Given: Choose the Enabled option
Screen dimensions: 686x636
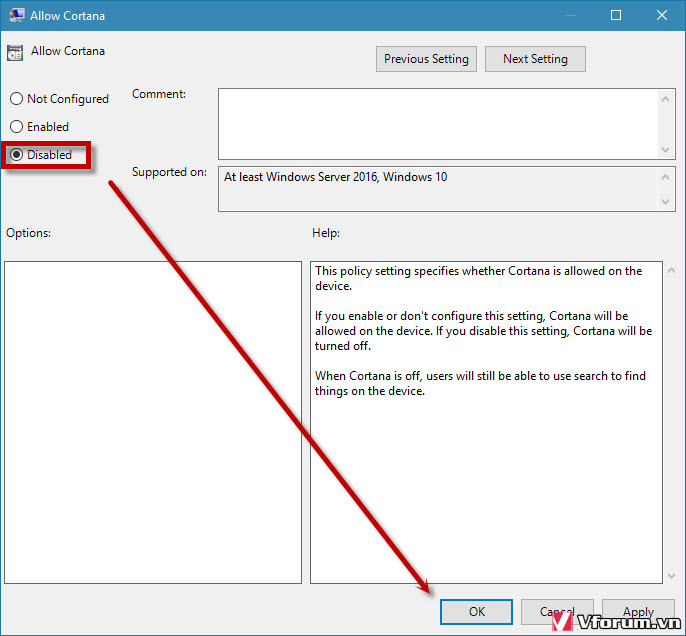Looking at the screenshot, I should (x=39, y=127).
